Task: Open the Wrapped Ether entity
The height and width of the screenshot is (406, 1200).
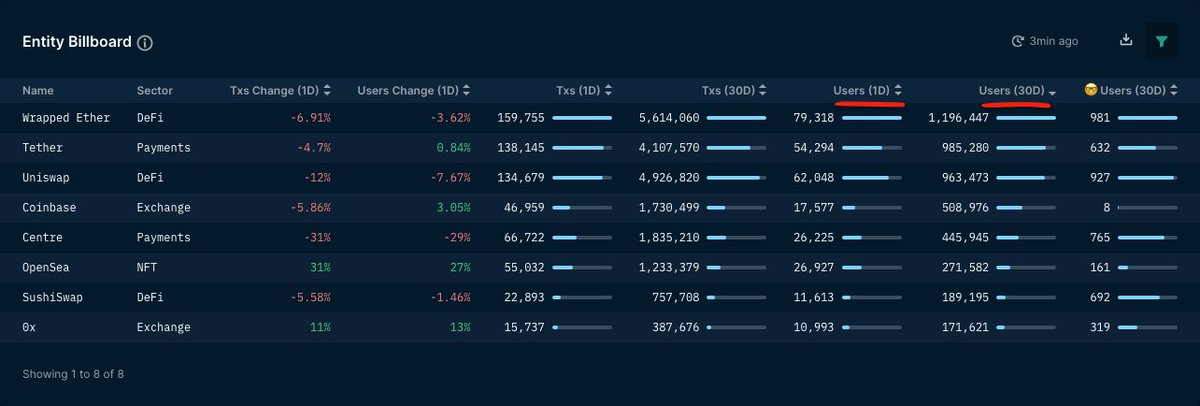Action: click(x=65, y=118)
